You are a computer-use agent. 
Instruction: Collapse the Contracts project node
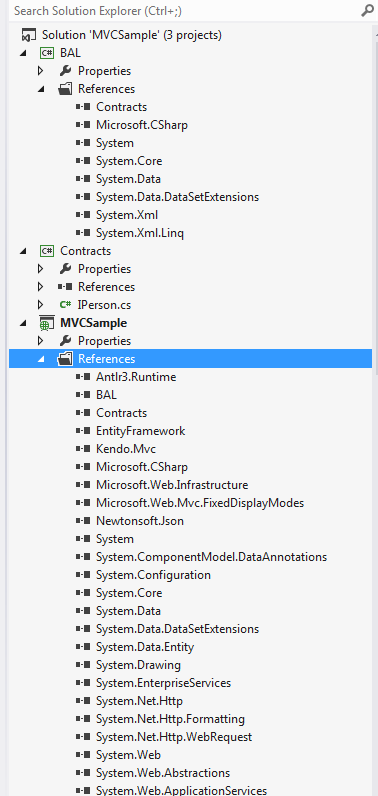click(23, 251)
